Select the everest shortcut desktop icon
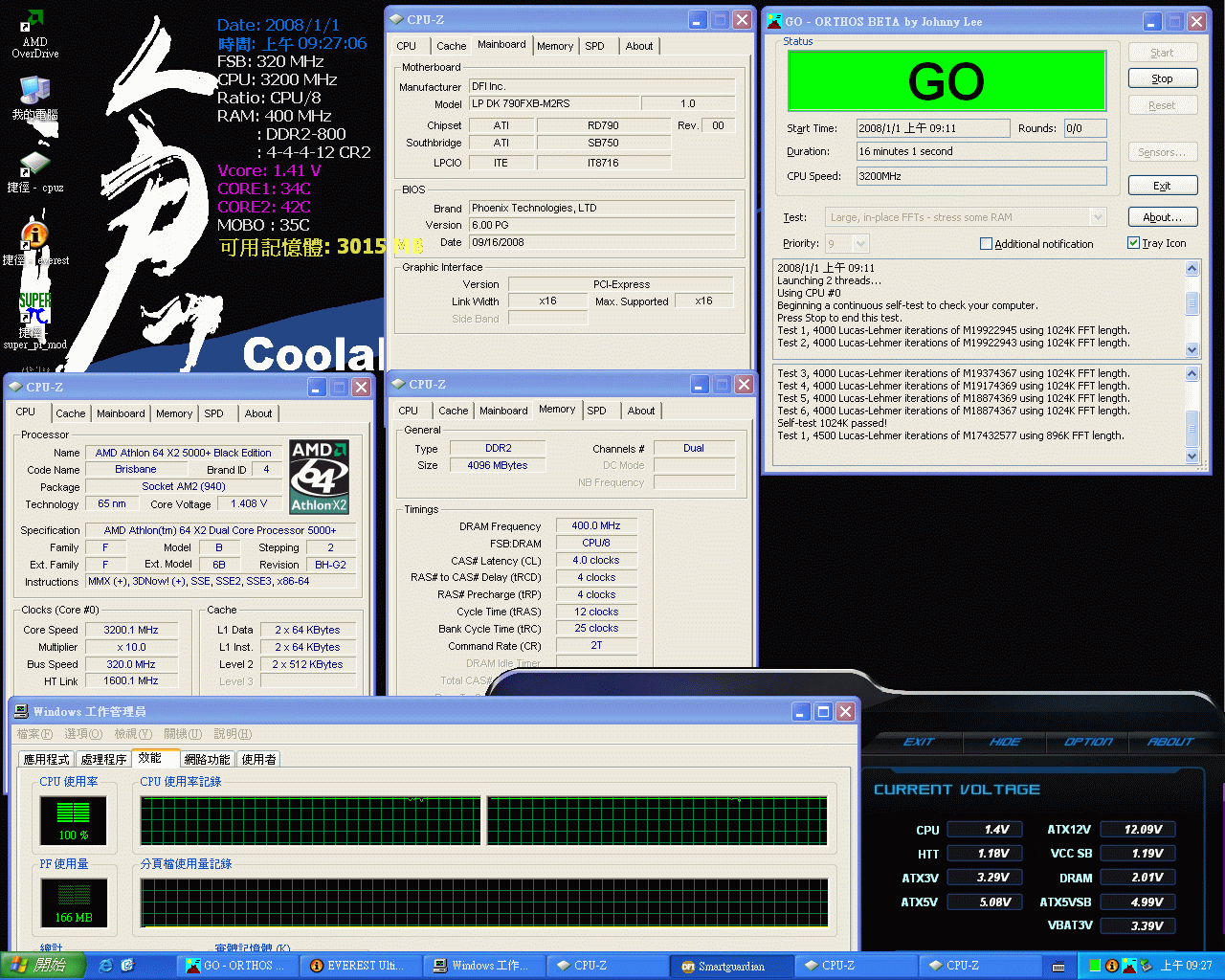The height and width of the screenshot is (980, 1225). (x=34, y=243)
